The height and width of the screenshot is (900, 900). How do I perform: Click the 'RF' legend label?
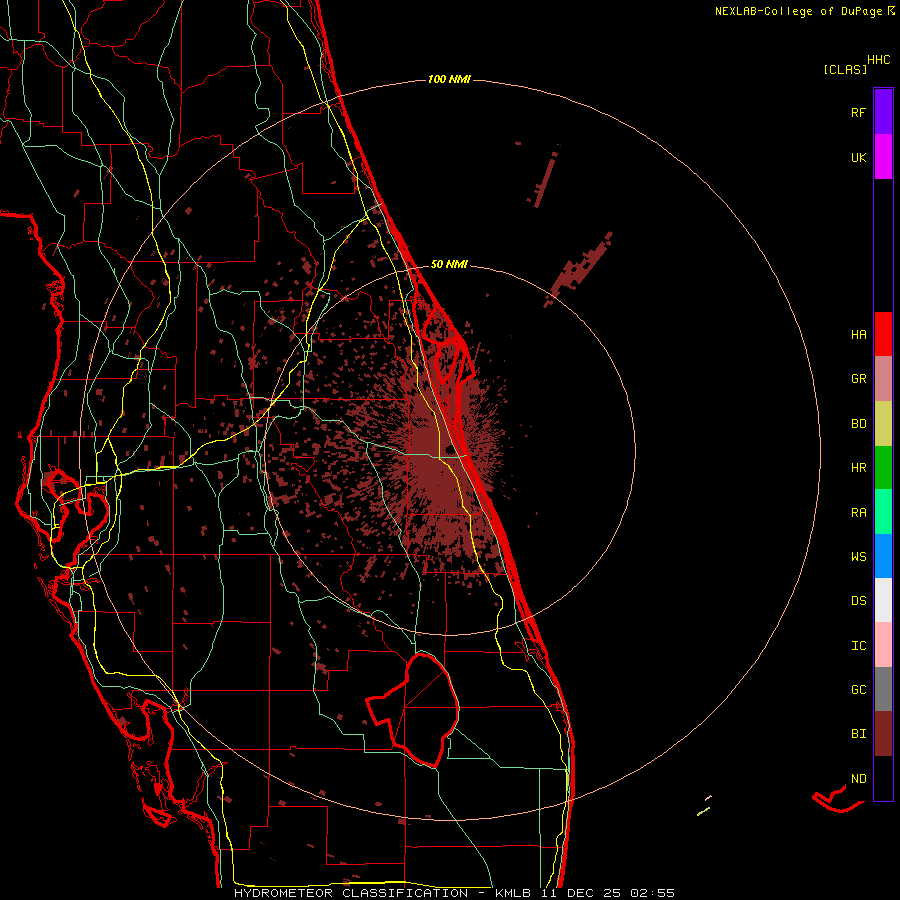tap(858, 112)
